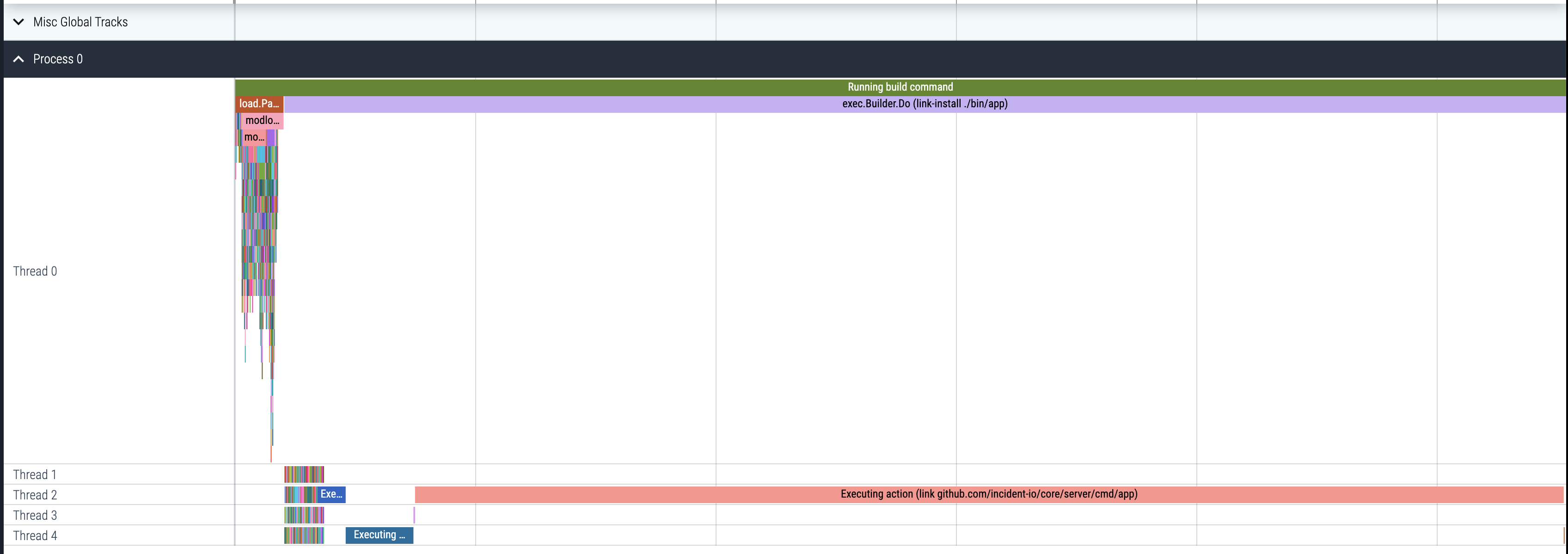Viewport: 1568px width, 554px height.
Task: Click the Thread 2 track label
Action: point(35,495)
